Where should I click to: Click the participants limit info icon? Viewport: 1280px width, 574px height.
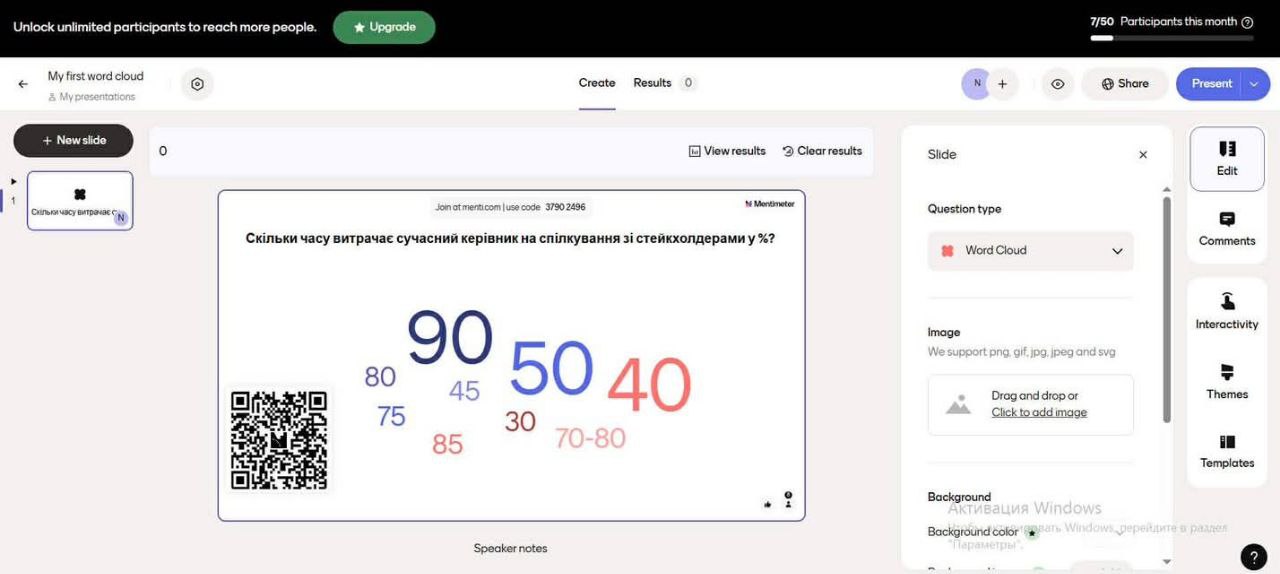pyautogui.click(x=1247, y=22)
